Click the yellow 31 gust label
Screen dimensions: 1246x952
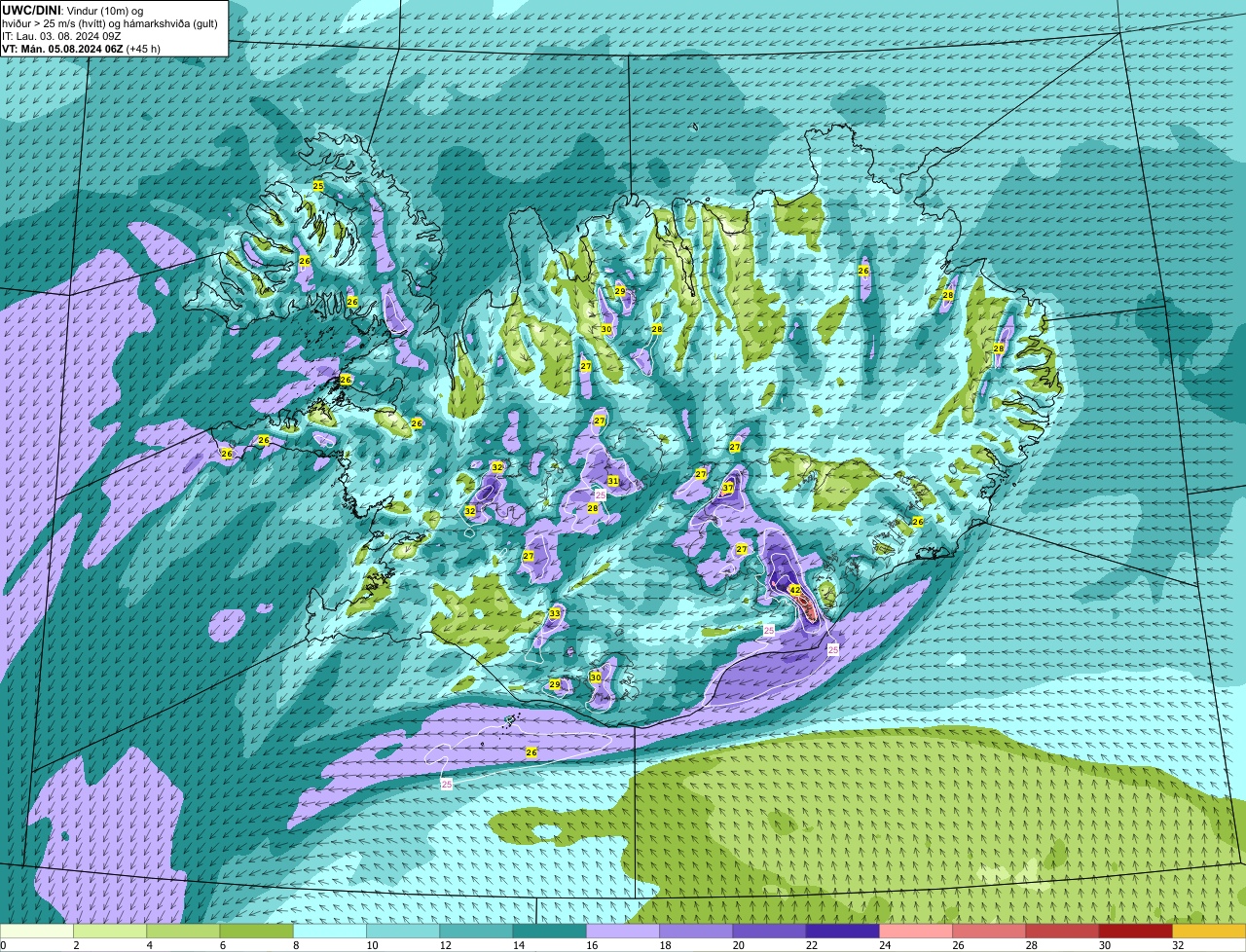pos(613,481)
